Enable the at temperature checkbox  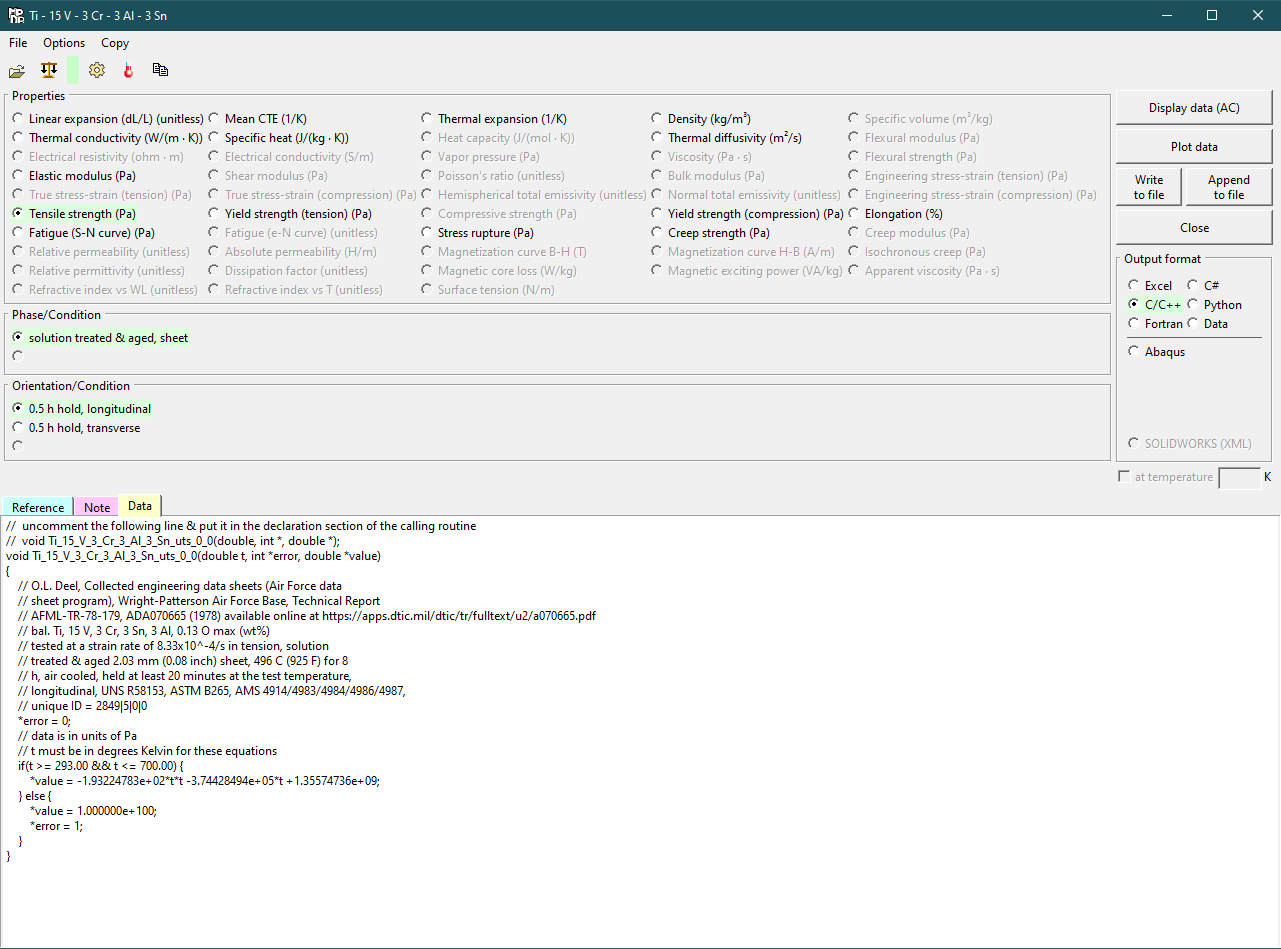1124,477
